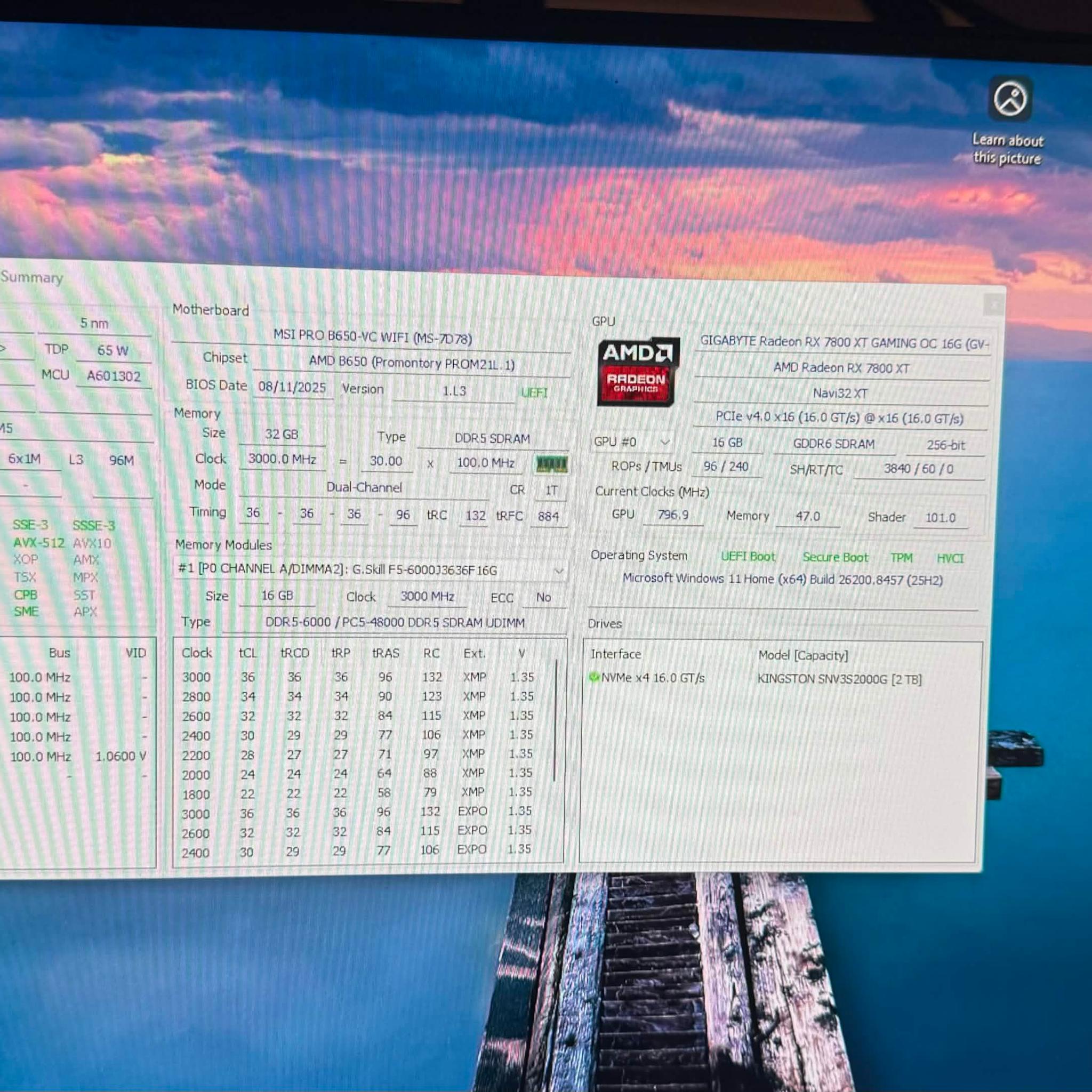Click the green UEFI label beside BIOS version
Image resolution: width=1092 pixels, height=1092 pixels.
click(534, 392)
